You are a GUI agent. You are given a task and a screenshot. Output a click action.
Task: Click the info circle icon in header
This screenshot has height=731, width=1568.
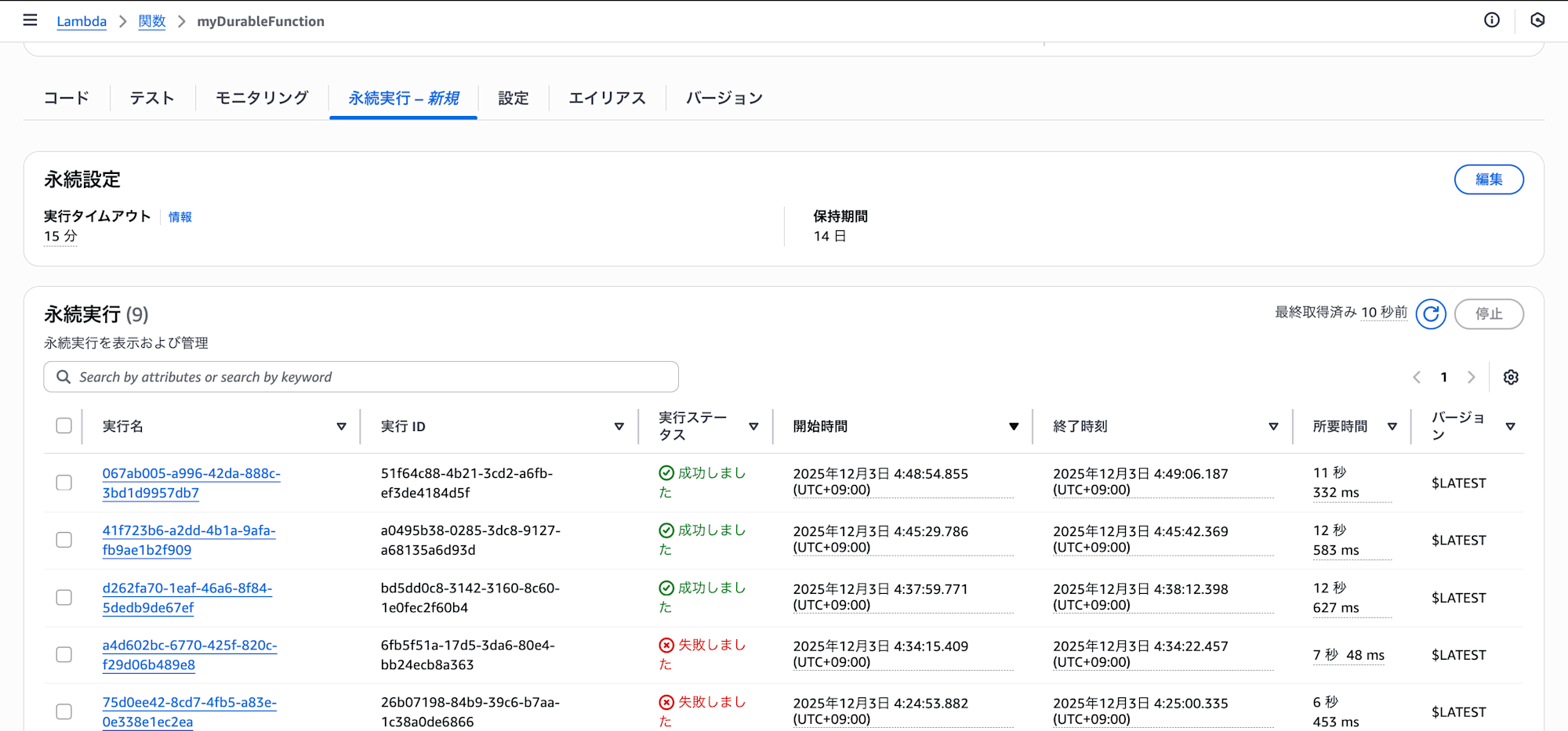[x=1491, y=20]
